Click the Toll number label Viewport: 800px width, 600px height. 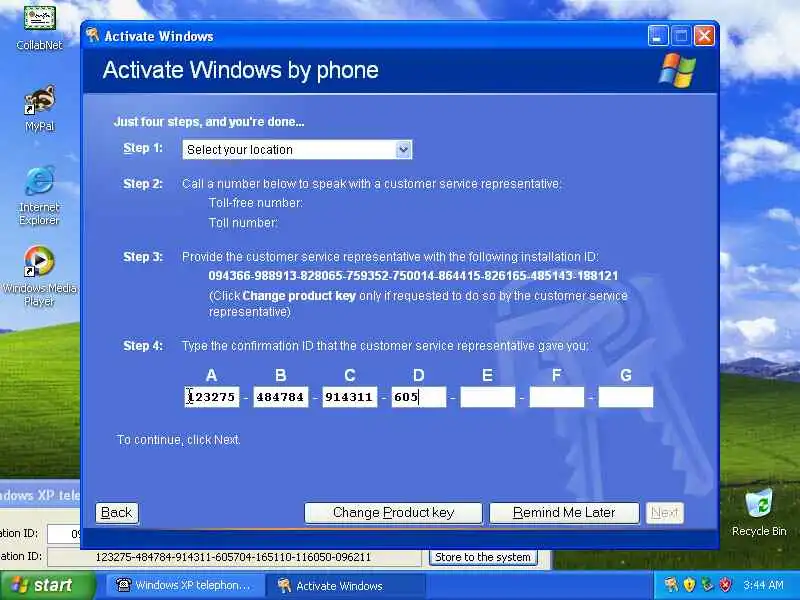(x=243, y=223)
